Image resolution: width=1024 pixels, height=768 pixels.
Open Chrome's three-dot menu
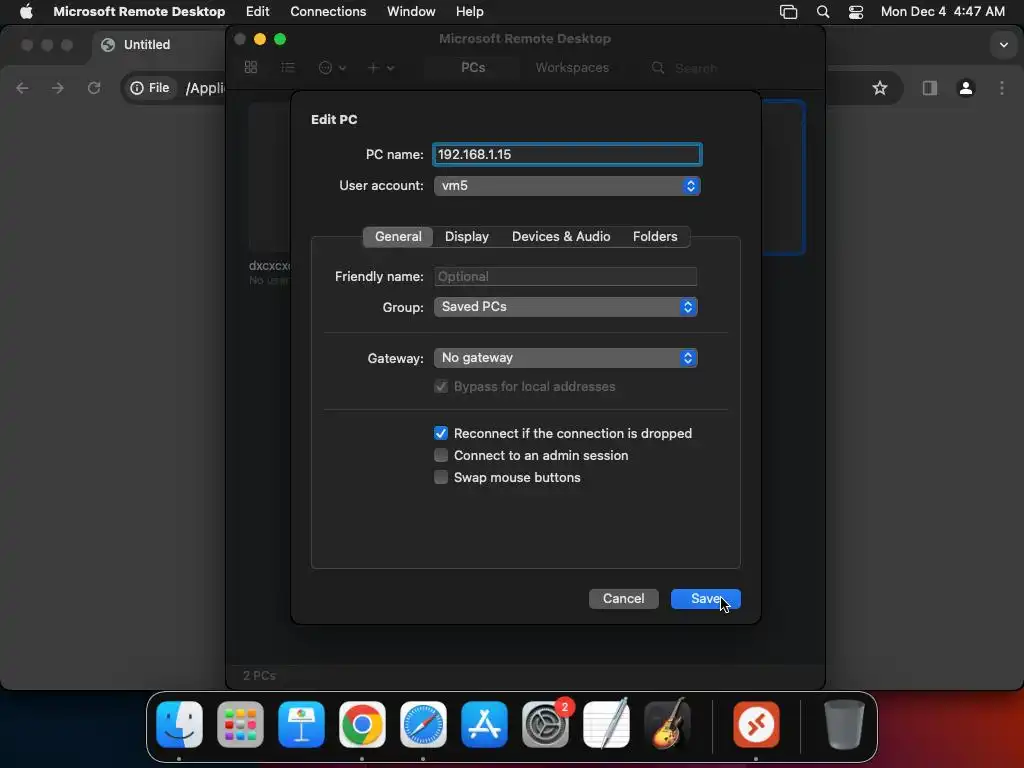click(1002, 88)
